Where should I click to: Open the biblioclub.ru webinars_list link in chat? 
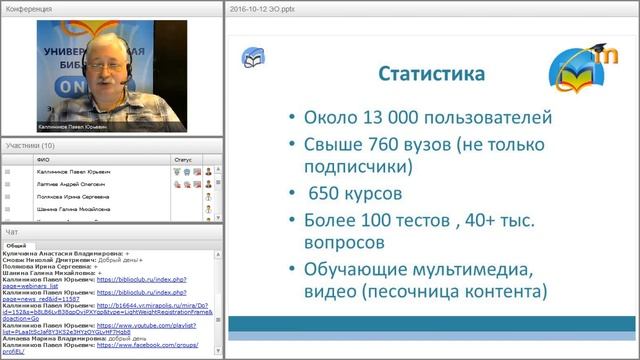click(x=94, y=283)
